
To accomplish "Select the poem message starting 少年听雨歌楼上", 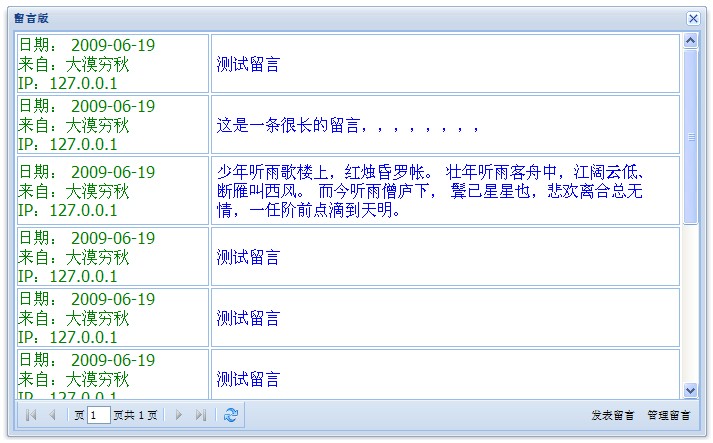I will point(445,191).
